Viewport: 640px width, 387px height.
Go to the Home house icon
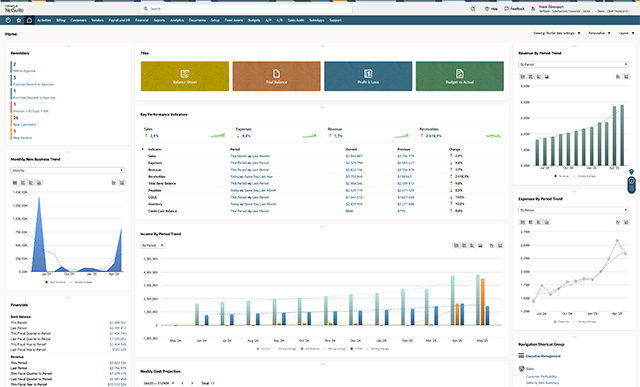[x=29, y=20]
